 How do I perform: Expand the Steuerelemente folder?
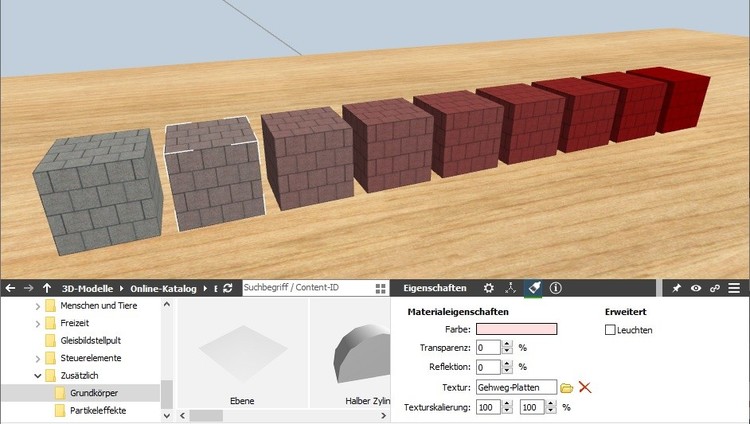click(38, 358)
